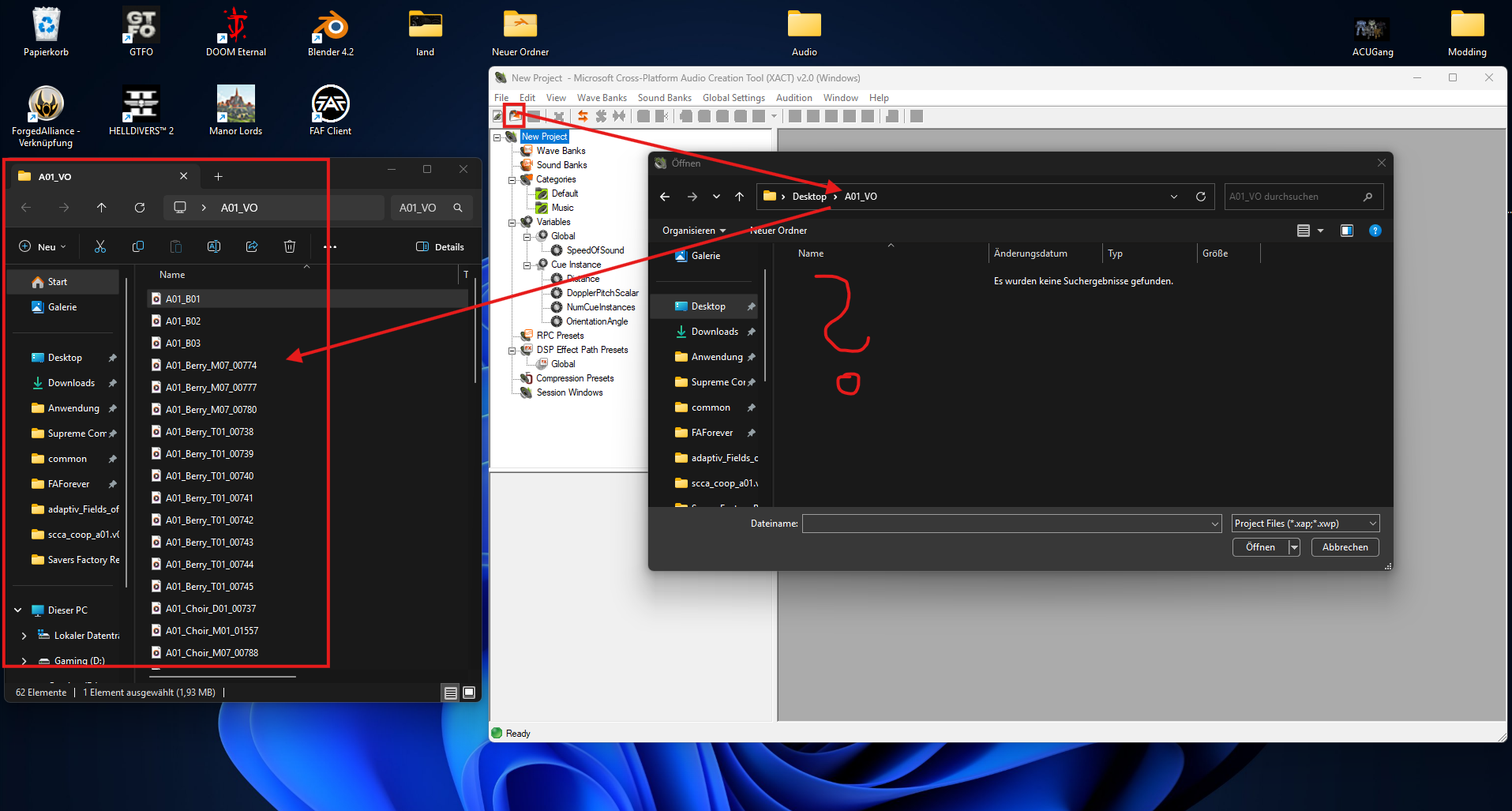Click the Up arrow in Explorer window
Viewport: 1512px width, 811px height.
click(x=102, y=208)
